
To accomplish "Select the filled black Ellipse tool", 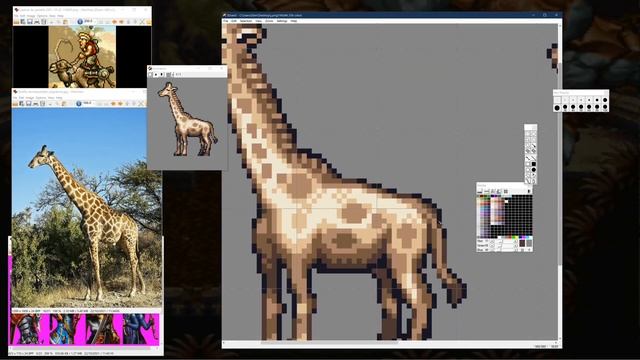I will click(533, 170).
